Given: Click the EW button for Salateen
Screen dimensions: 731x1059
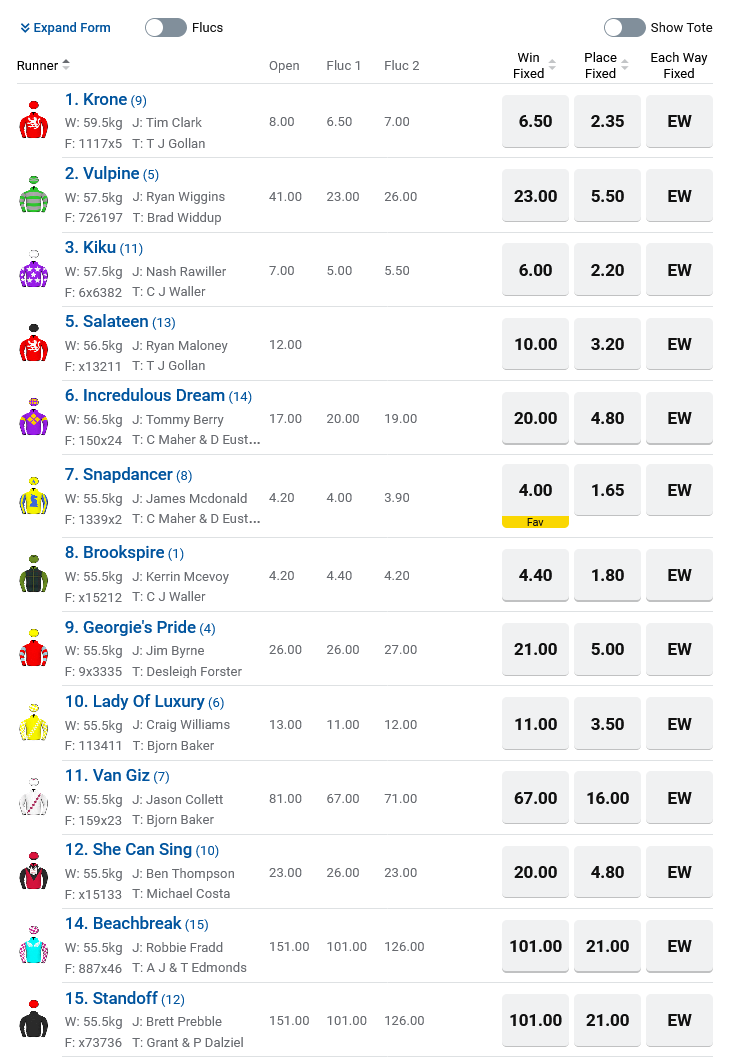Looking at the screenshot, I should (679, 344).
